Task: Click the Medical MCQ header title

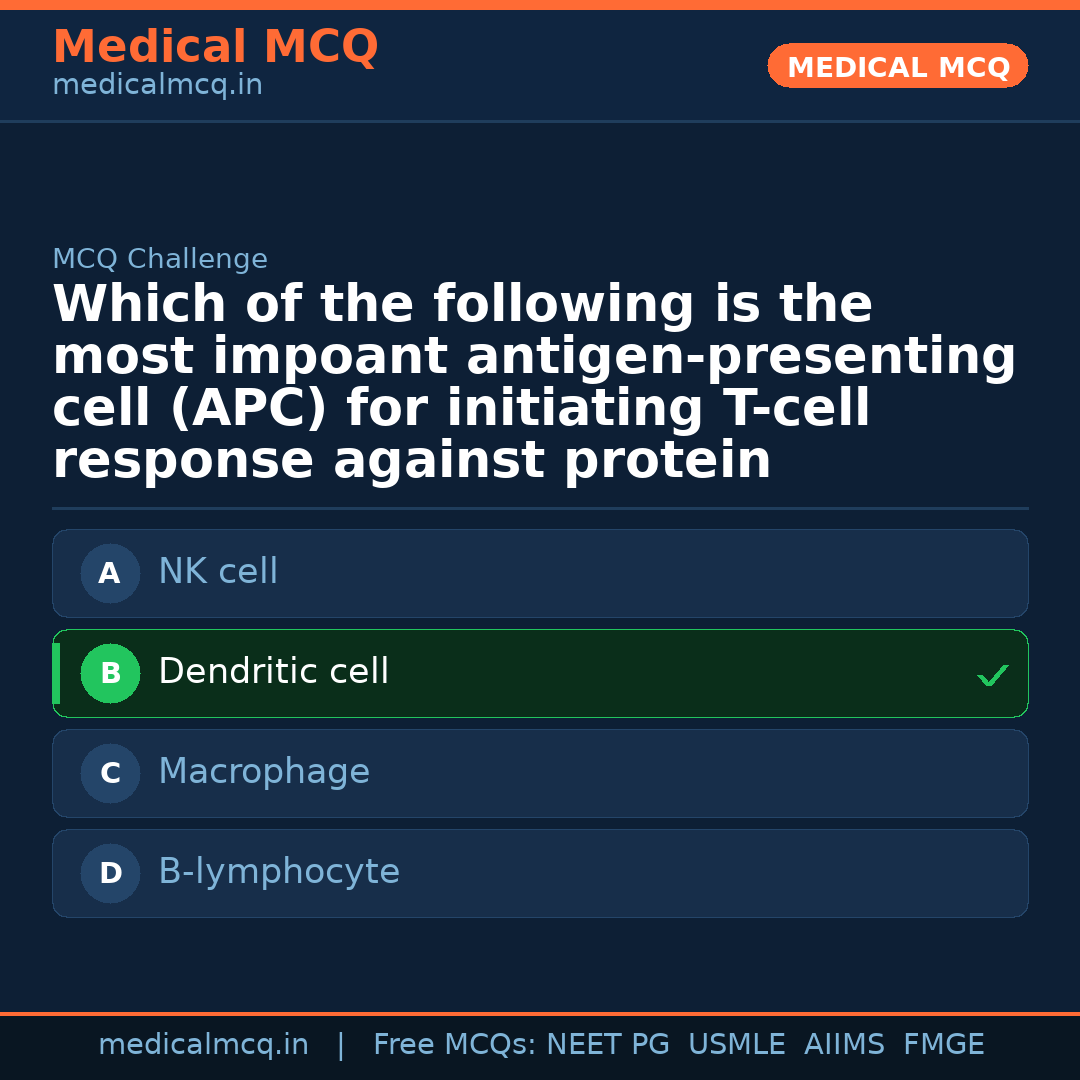Action: [215, 47]
